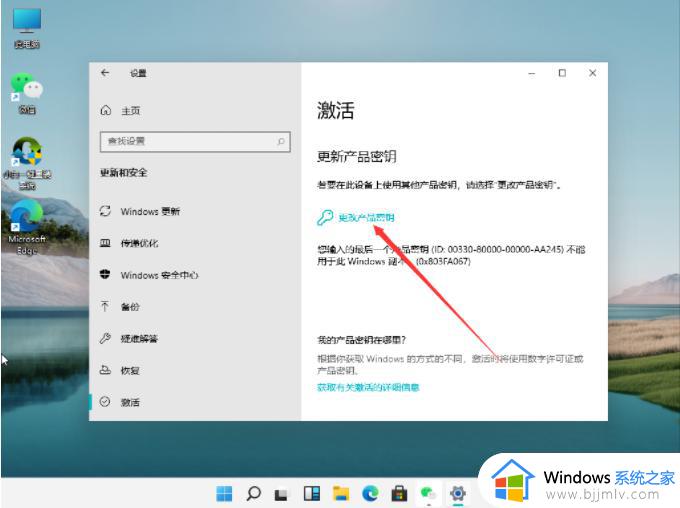This screenshot has width=680, height=508.
Task: Click the checkmark icon for 激活
Action: (x=105, y=402)
